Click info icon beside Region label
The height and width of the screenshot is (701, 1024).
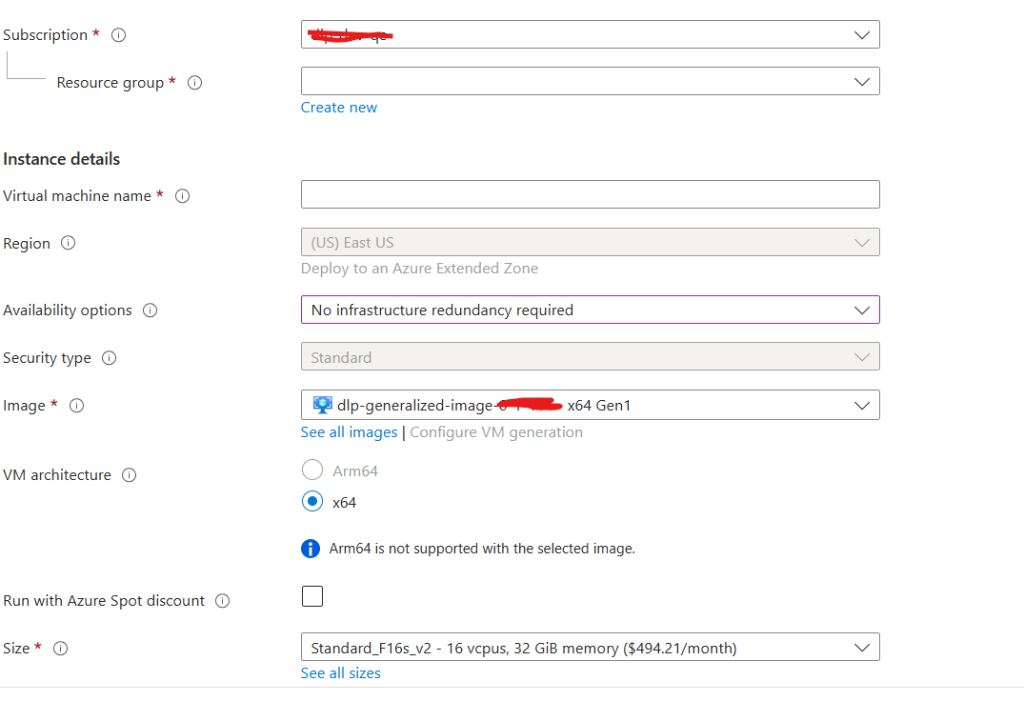click(x=68, y=243)
